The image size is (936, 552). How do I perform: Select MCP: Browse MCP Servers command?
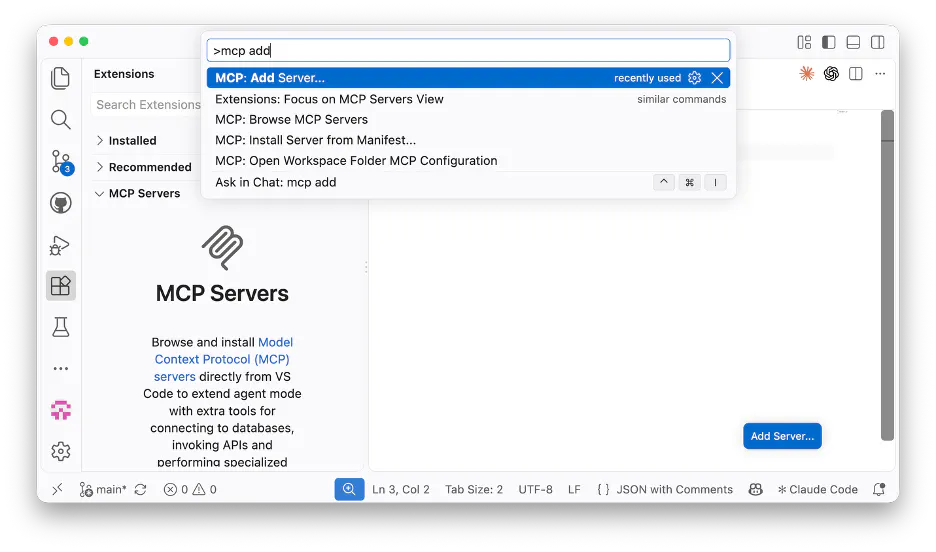point(468,119)
